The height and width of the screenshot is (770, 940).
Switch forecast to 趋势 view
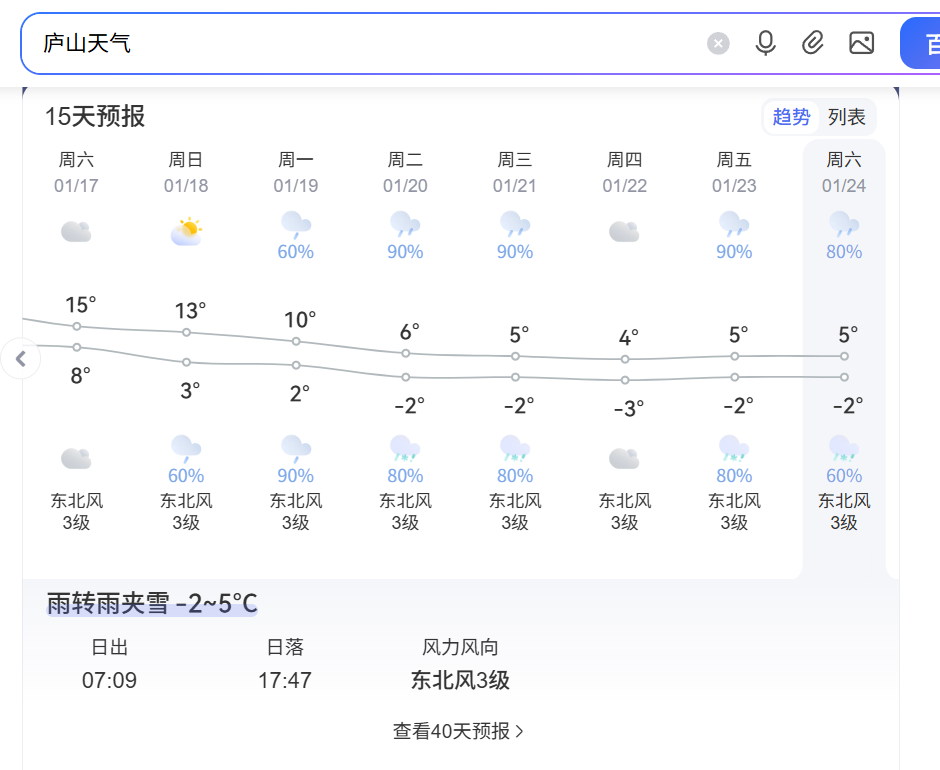(x=791, y=117)
